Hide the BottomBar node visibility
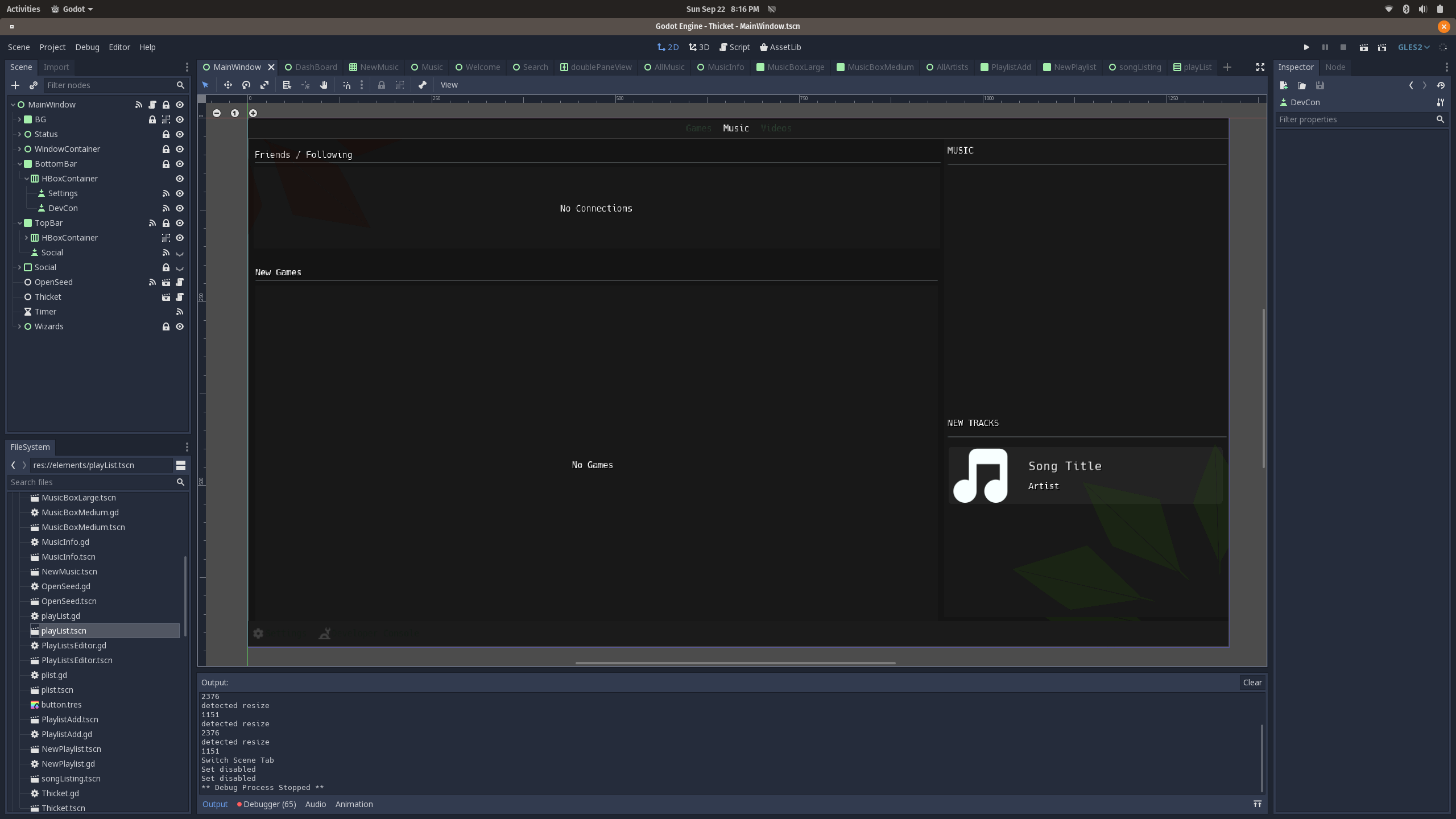The image size is (1456, 819). [x=180, y=164]
